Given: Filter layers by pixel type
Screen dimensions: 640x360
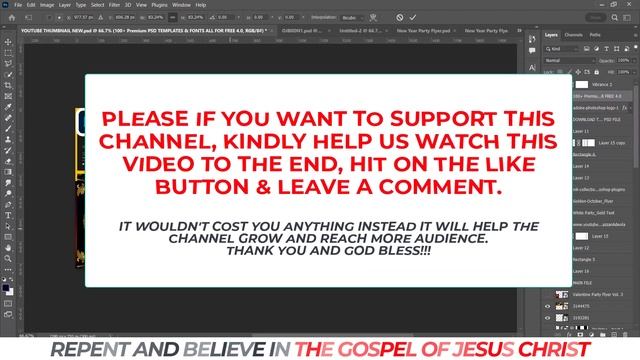Looking at the screenshot, I should coord(587,49).
